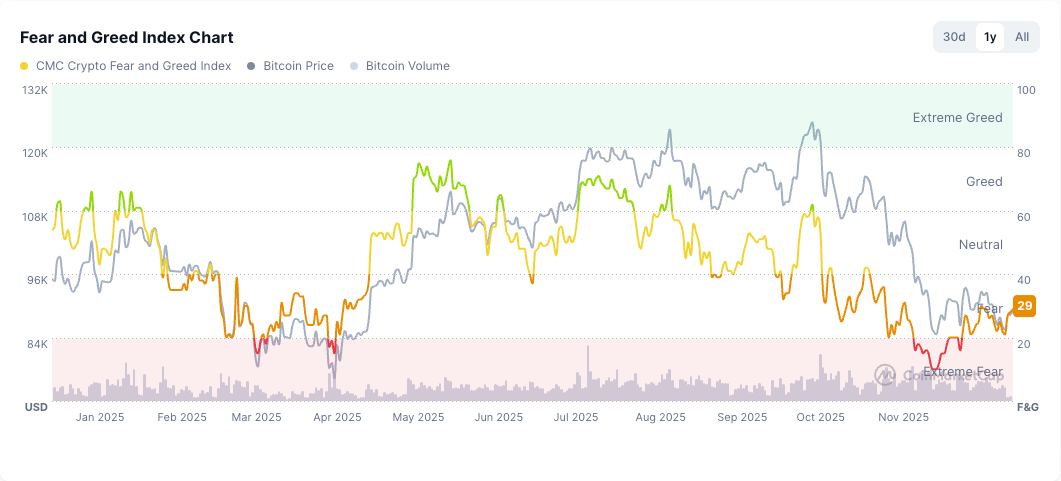Viewport: 1061px width, 481px height.
Task: Click the Neutral zone label
Action: tap(980, 245)
